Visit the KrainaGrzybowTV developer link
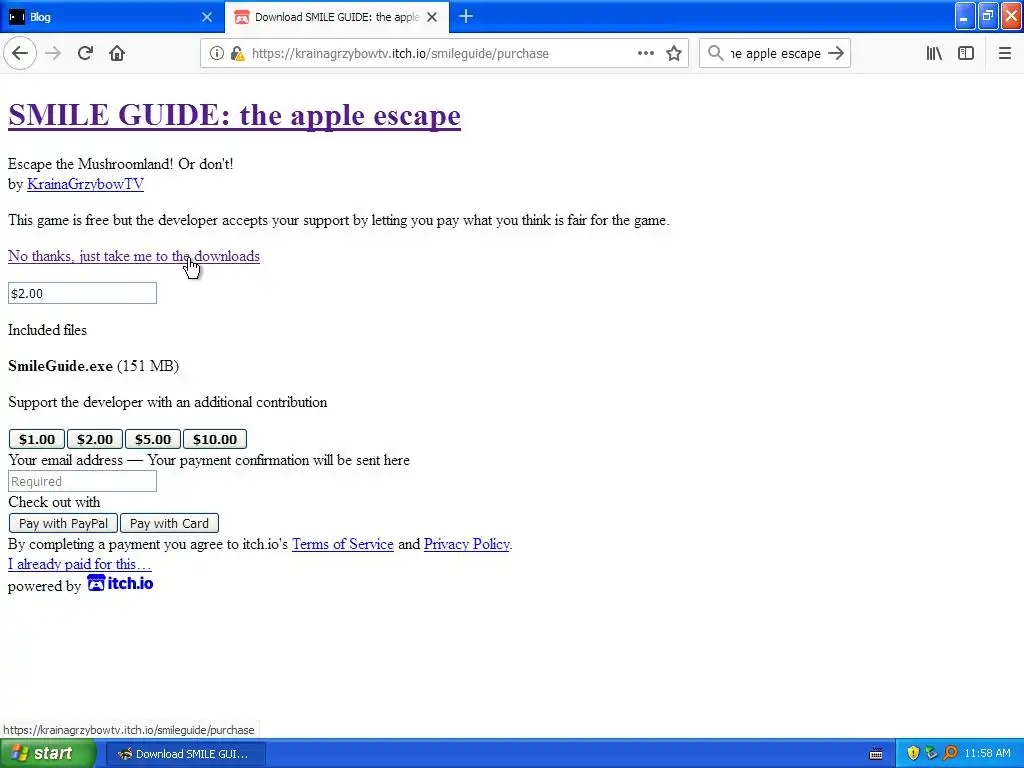Screen dimensions: 1024x768 [86, 184]
